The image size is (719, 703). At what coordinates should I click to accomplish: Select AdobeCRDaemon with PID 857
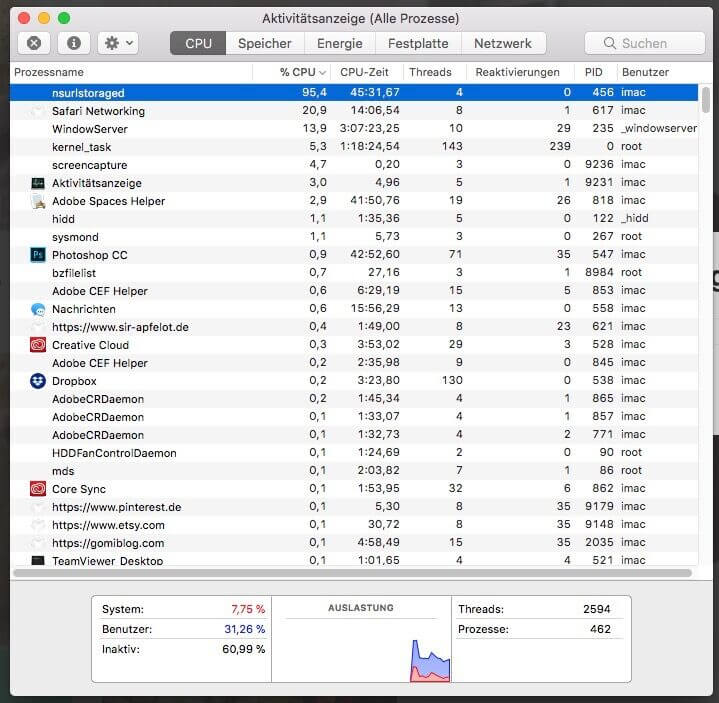pos(98,417)
